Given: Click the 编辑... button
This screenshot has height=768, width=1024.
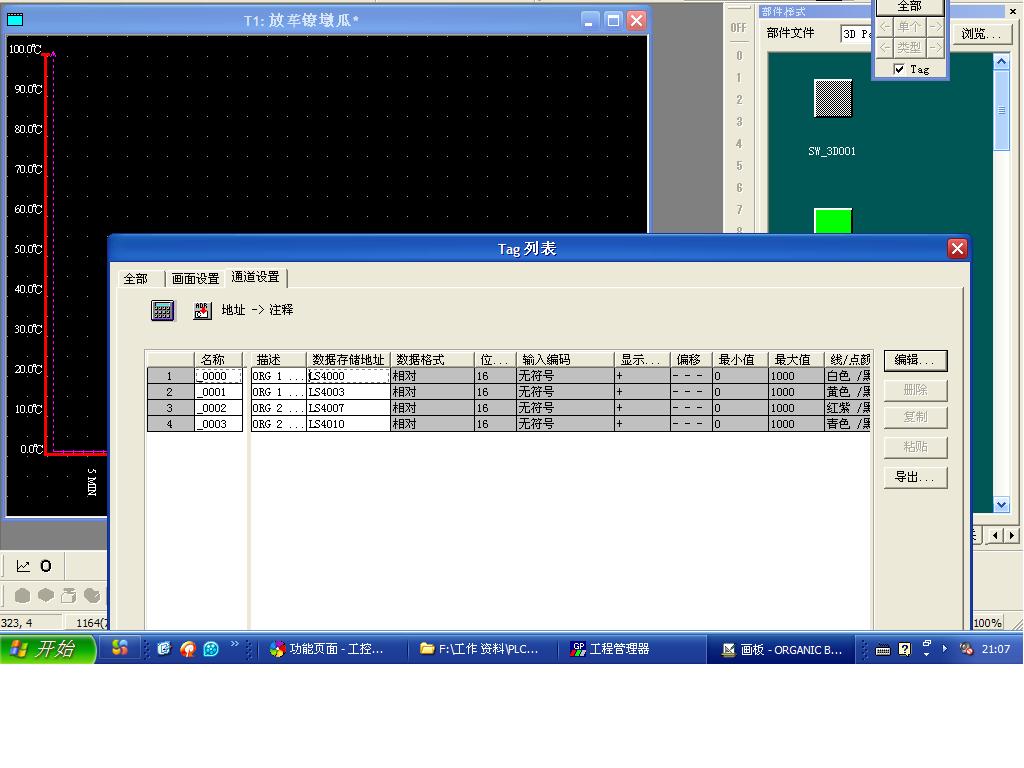Looking at the screenshot, I should point(914,360).
